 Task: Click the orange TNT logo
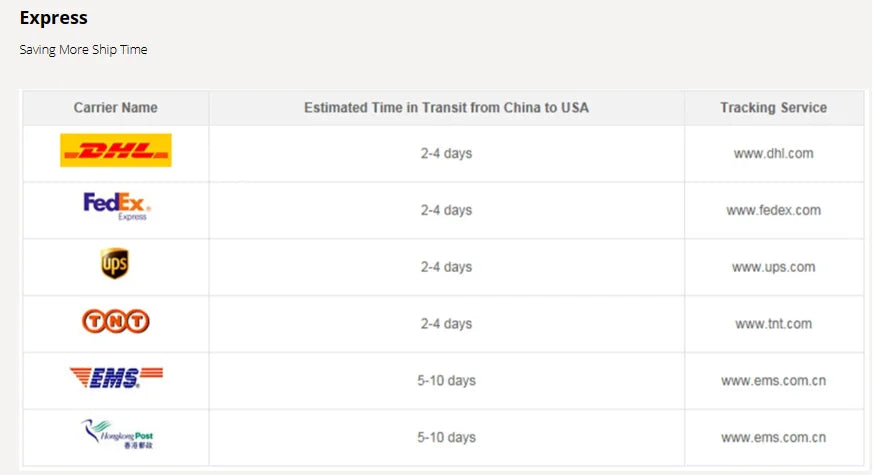point(116,321)
